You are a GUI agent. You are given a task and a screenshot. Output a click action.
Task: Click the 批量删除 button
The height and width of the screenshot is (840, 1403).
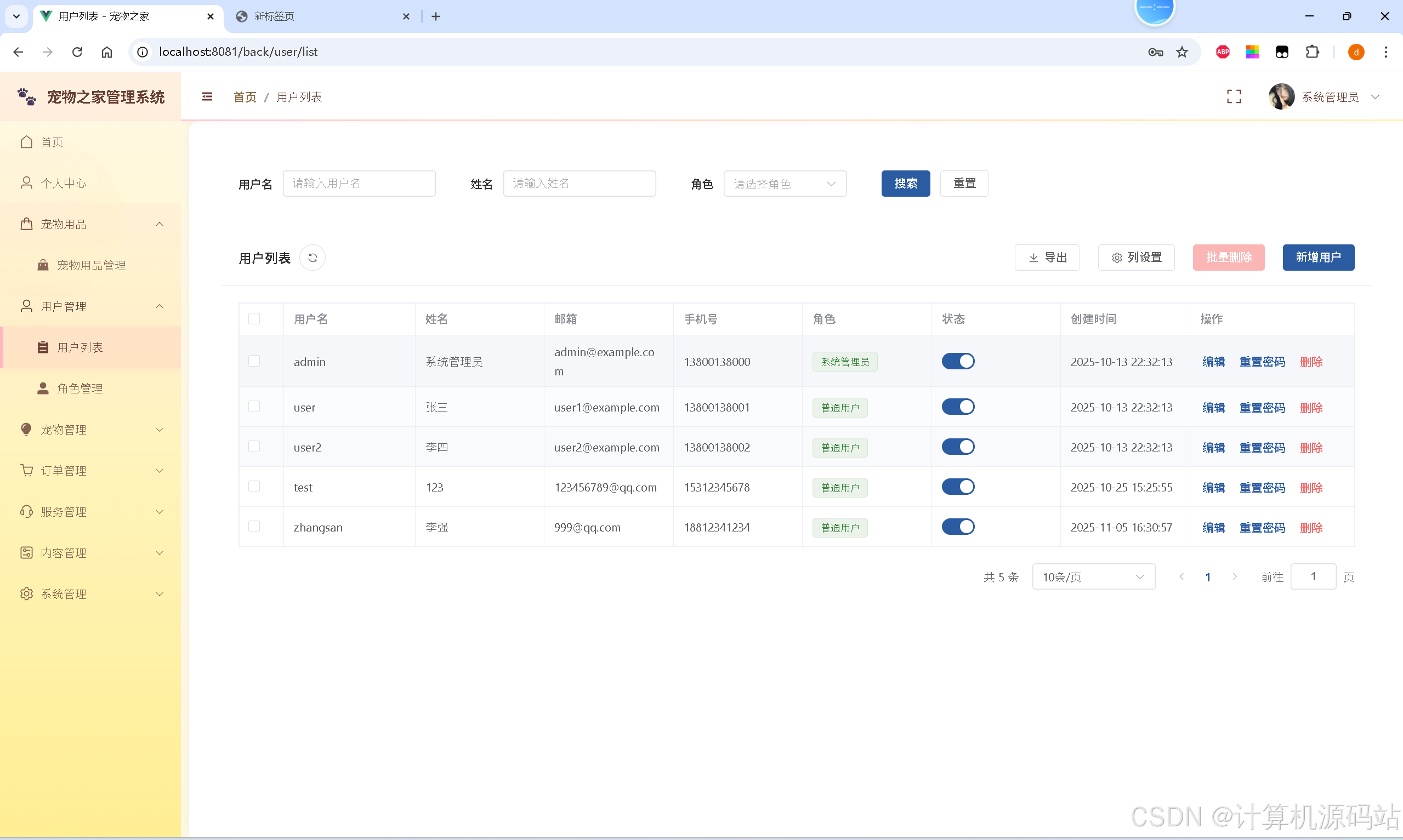pos(1229,258)
